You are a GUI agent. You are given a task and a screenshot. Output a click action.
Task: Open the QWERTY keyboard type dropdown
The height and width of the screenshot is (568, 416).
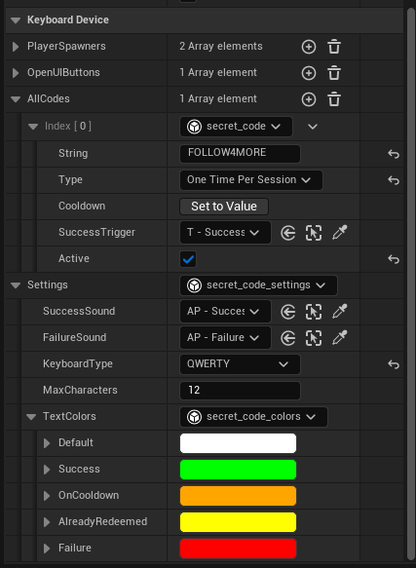point(240,364)
